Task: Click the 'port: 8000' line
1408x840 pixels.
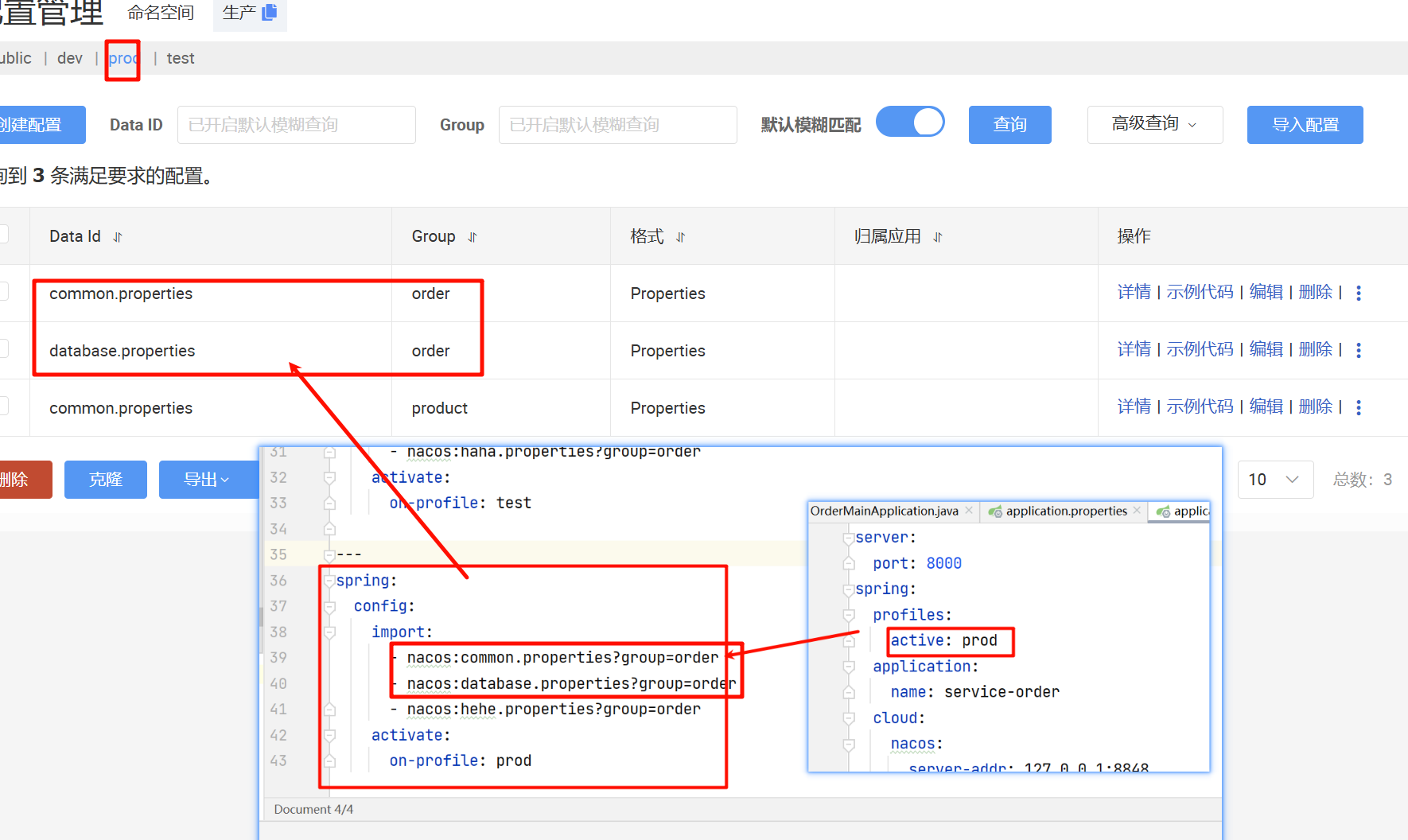Action: click(x=917, y=563)
